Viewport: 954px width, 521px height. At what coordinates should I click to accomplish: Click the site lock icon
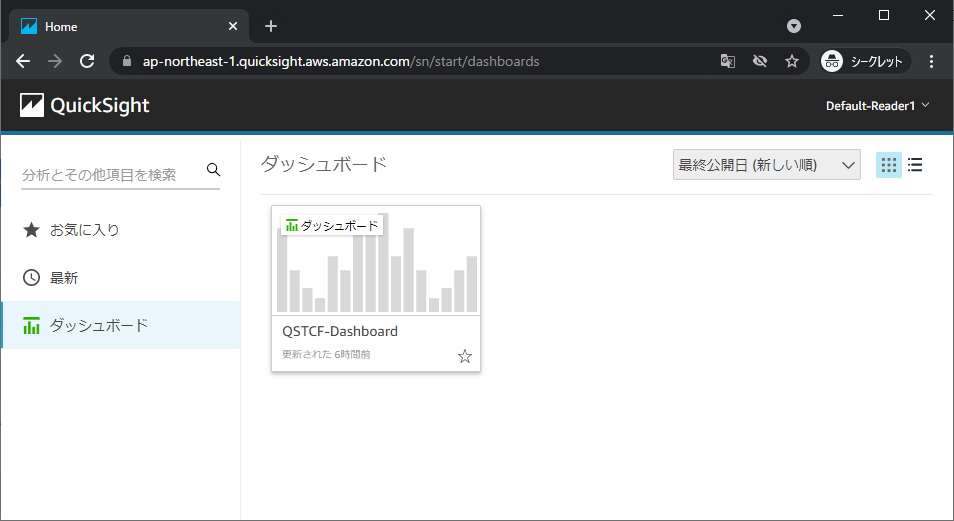127,61
